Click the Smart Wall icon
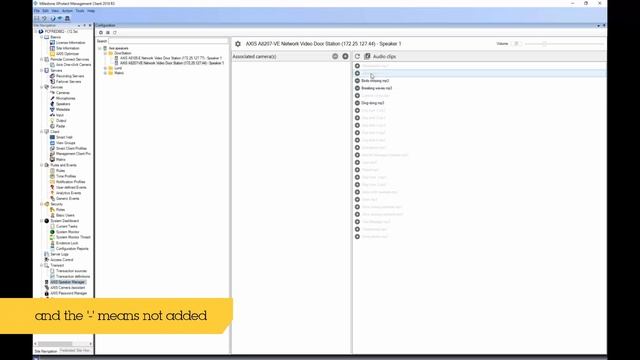 pos(52,138)
